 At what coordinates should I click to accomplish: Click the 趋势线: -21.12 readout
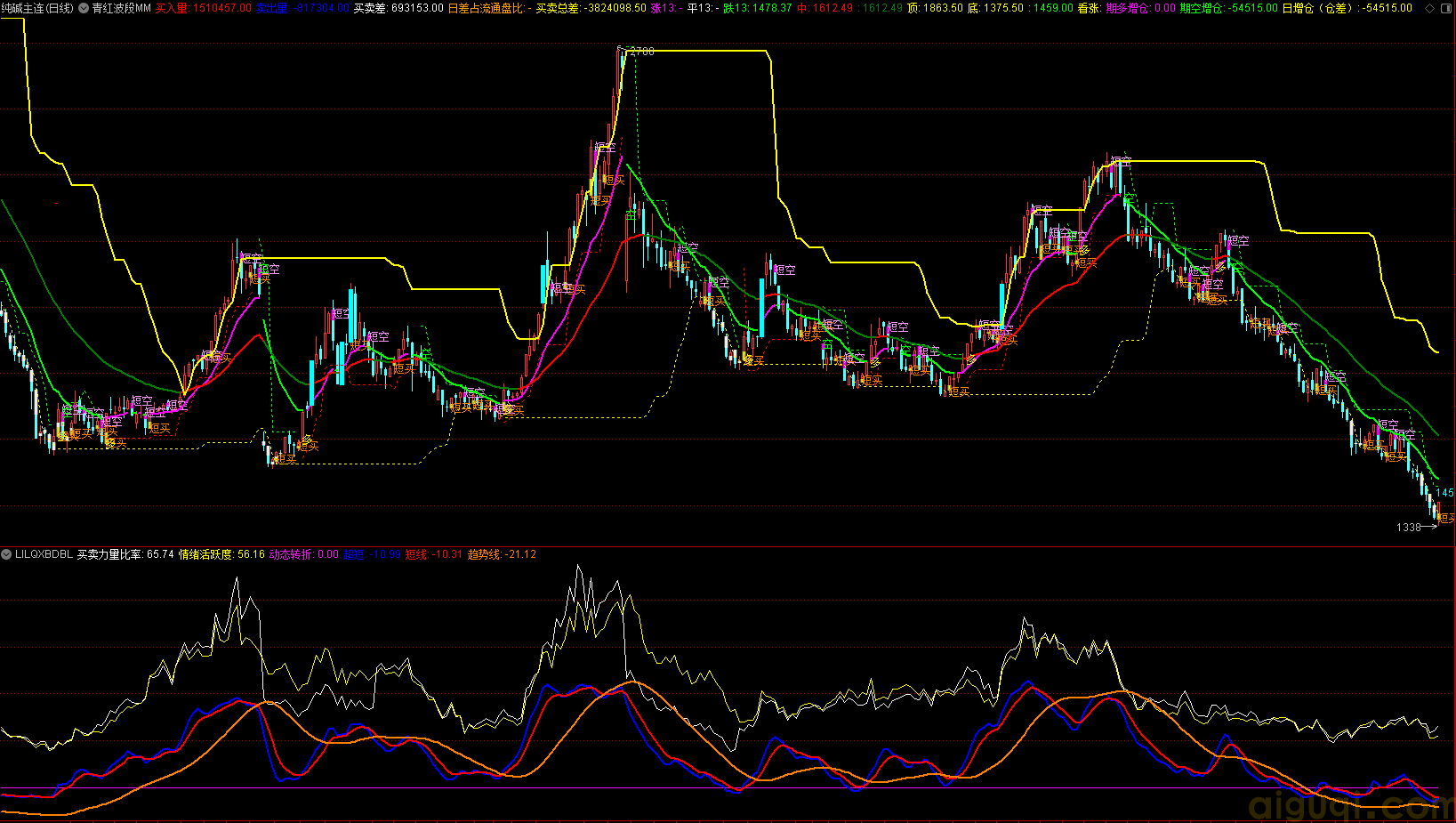tap(502, 554)
